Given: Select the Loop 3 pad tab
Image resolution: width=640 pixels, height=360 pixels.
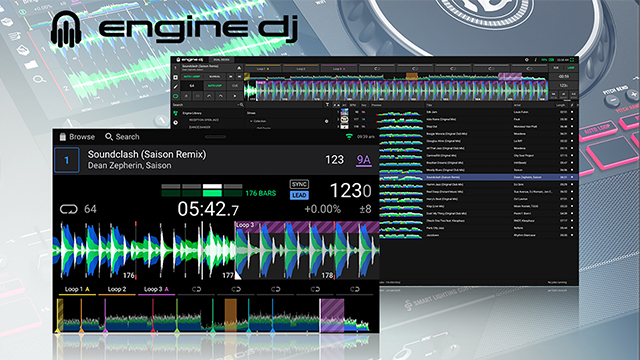Looking at the screenshot, I should (x=156, y=289).
